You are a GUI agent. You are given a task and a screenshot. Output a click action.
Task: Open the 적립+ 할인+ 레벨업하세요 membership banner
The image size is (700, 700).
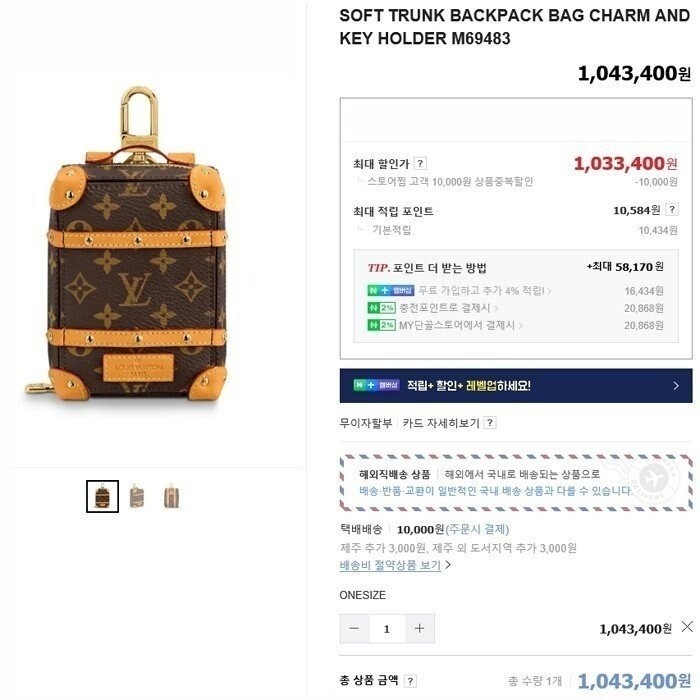pos(516,386)
